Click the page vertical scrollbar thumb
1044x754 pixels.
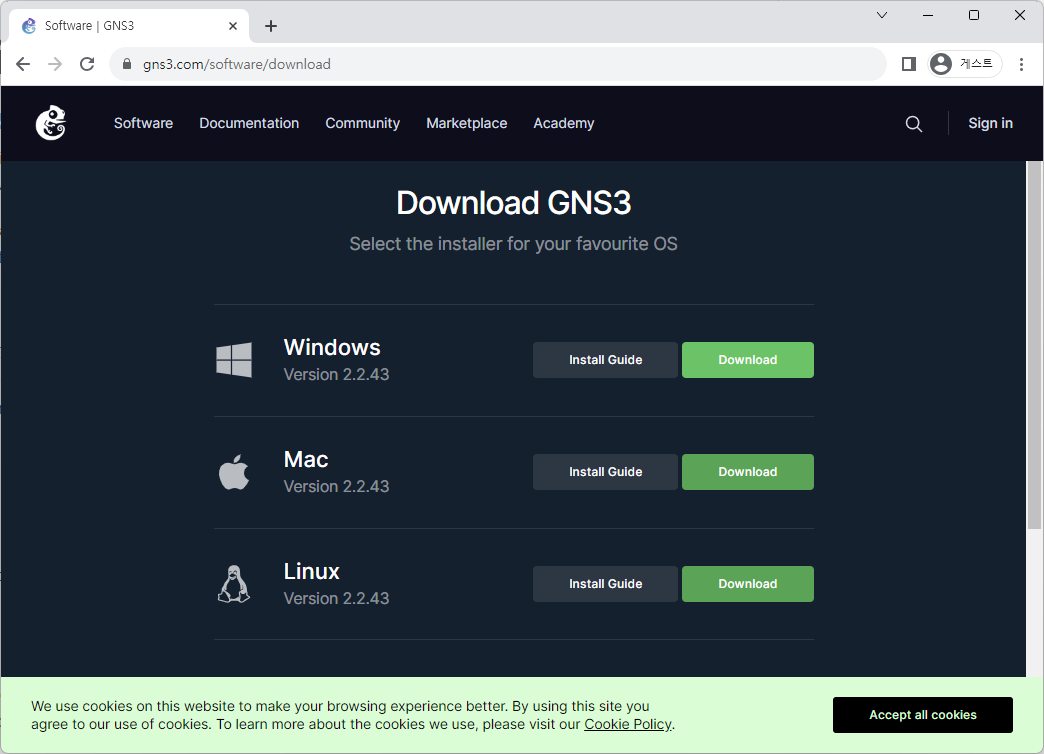[1035, 345]
